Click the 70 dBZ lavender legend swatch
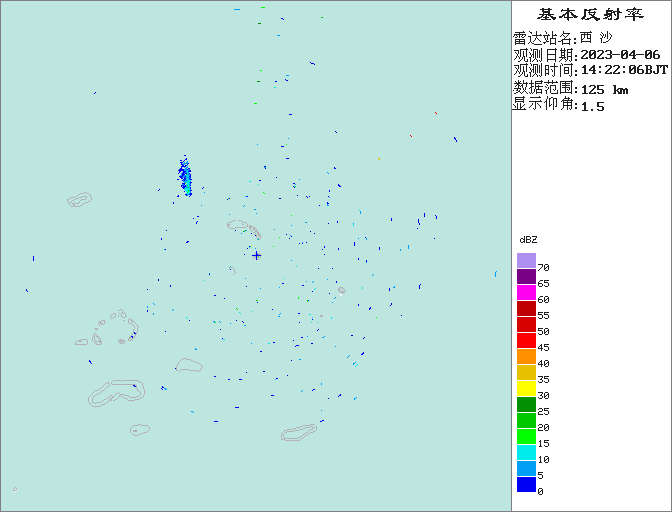 pyautogui.click(x=526, y=260)
